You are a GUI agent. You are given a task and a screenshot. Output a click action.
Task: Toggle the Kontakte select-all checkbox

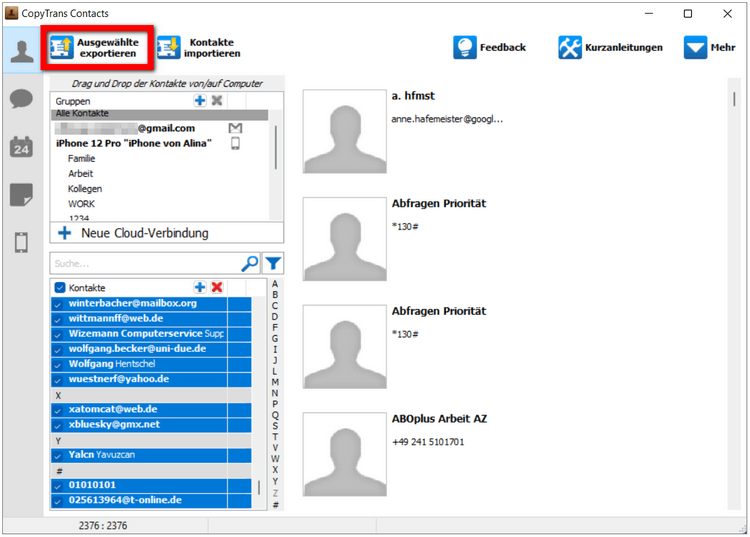point(60,287)
